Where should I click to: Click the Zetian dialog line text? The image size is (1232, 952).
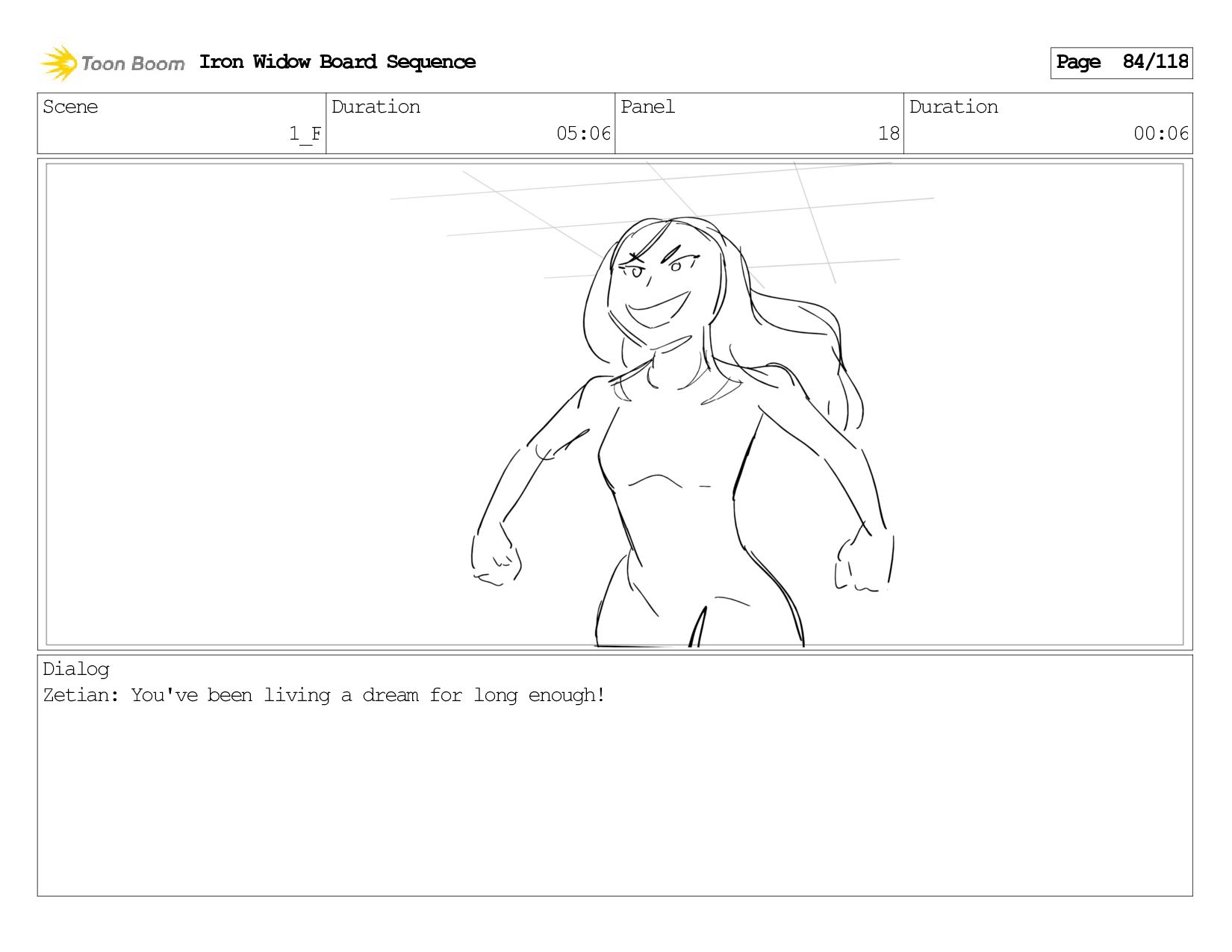(x=324, y=695)
